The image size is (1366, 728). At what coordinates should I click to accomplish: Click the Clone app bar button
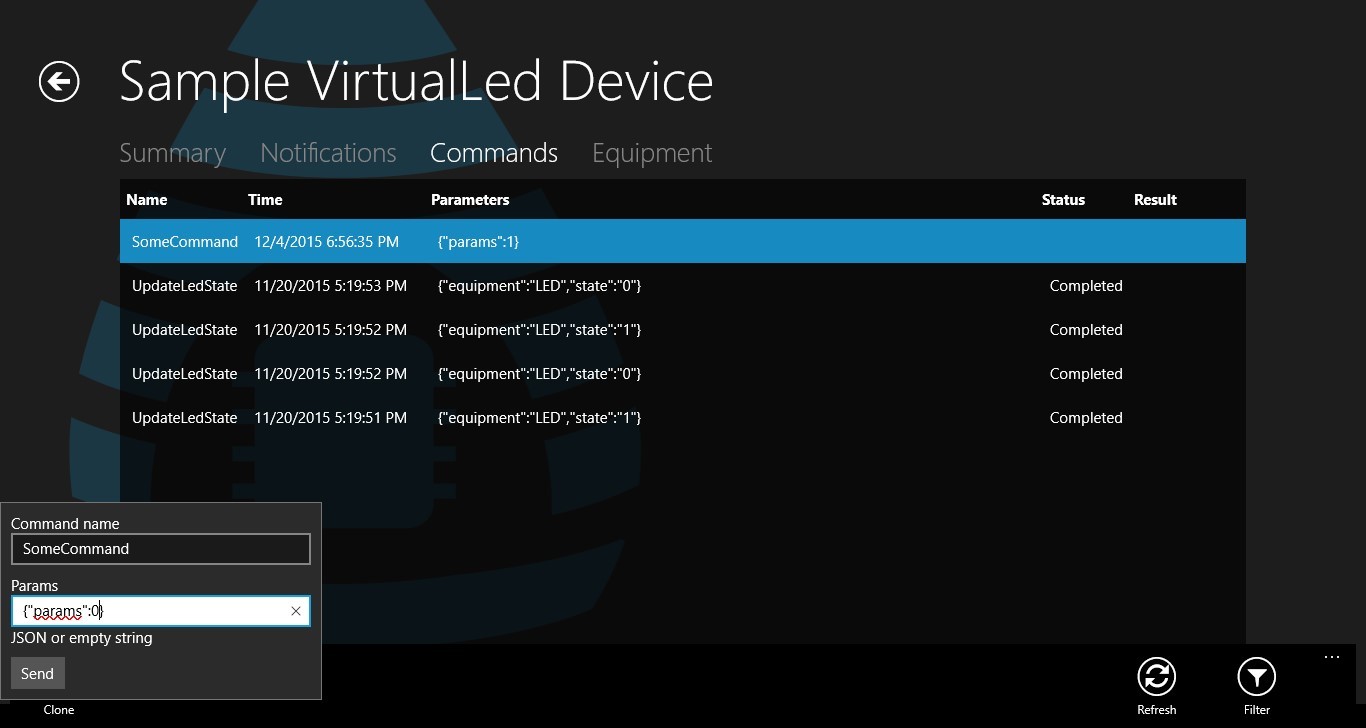(x=59, y=709)
